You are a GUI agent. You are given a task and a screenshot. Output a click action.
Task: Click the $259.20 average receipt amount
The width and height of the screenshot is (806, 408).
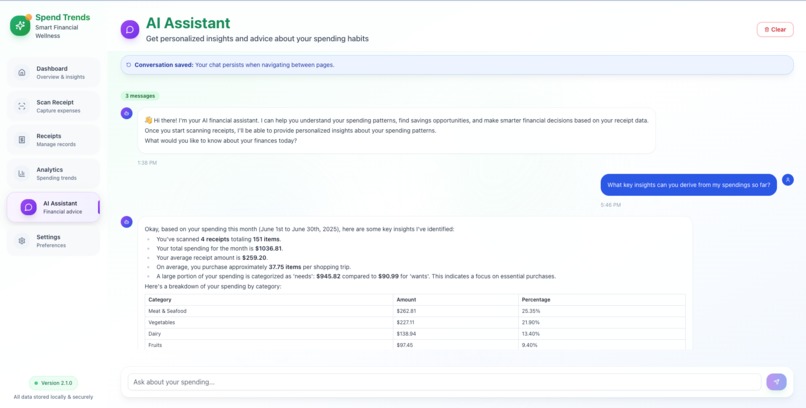pyautogui.click(x=254, y=258)
